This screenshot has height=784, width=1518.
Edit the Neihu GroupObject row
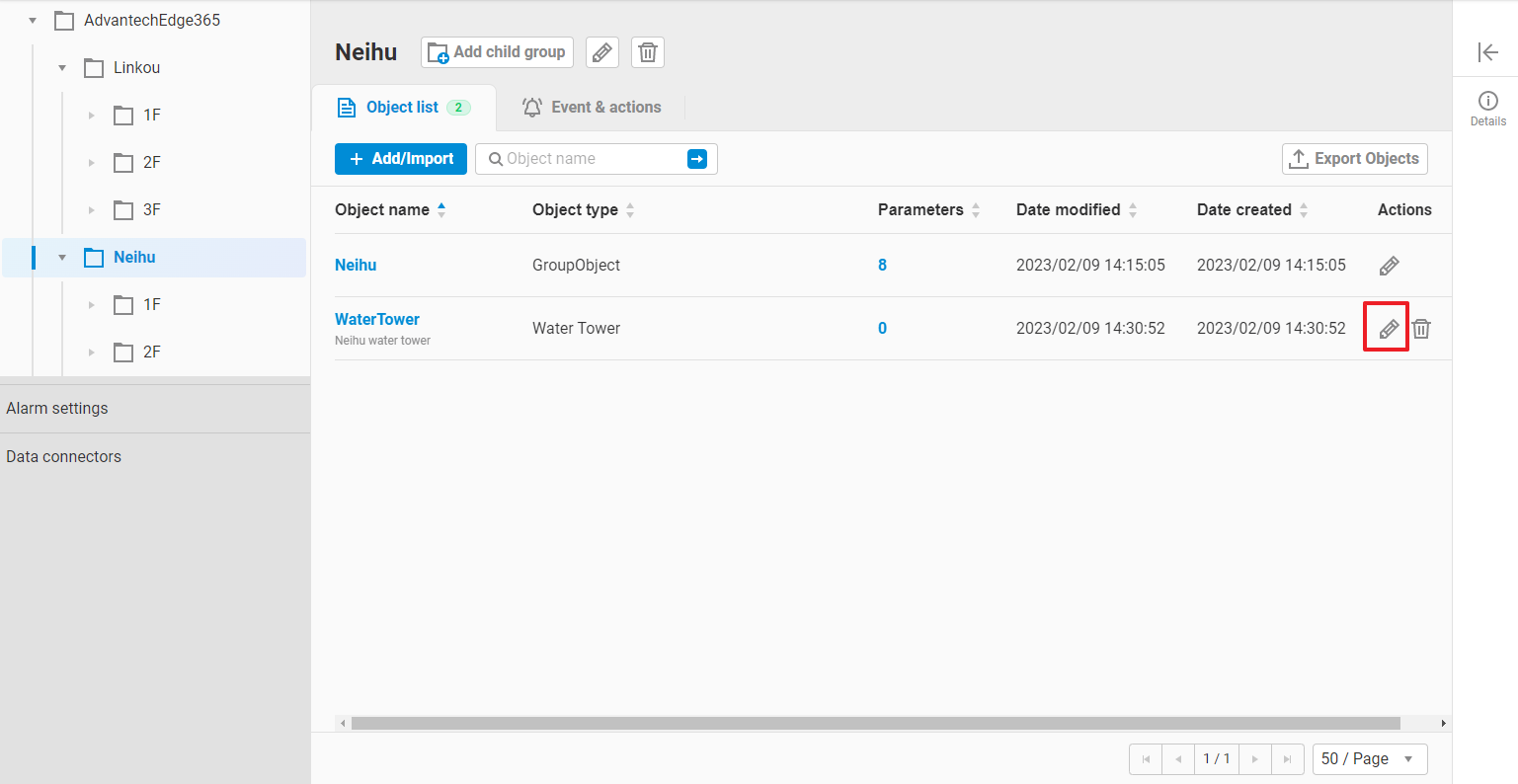pyautogui.click(x=1388, y=266)
